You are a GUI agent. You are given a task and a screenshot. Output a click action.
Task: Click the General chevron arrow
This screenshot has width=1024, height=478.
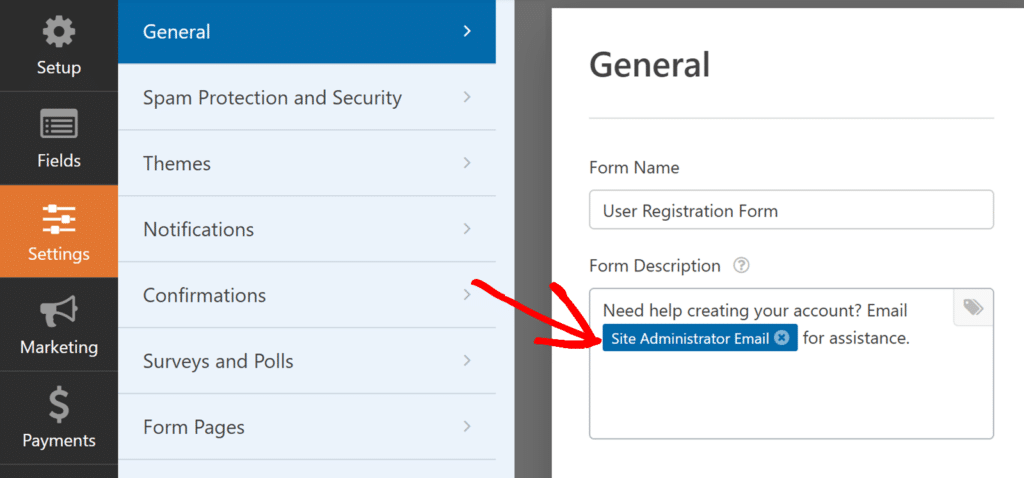[467, 32]
